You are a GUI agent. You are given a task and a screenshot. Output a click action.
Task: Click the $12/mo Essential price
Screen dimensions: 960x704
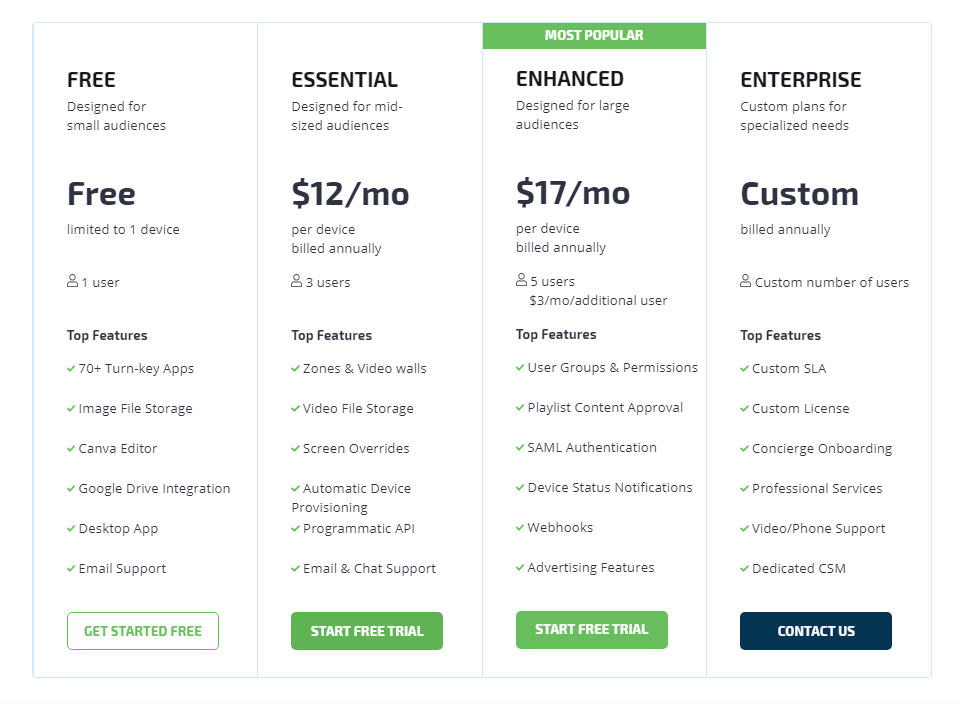(x=350, y=193)
